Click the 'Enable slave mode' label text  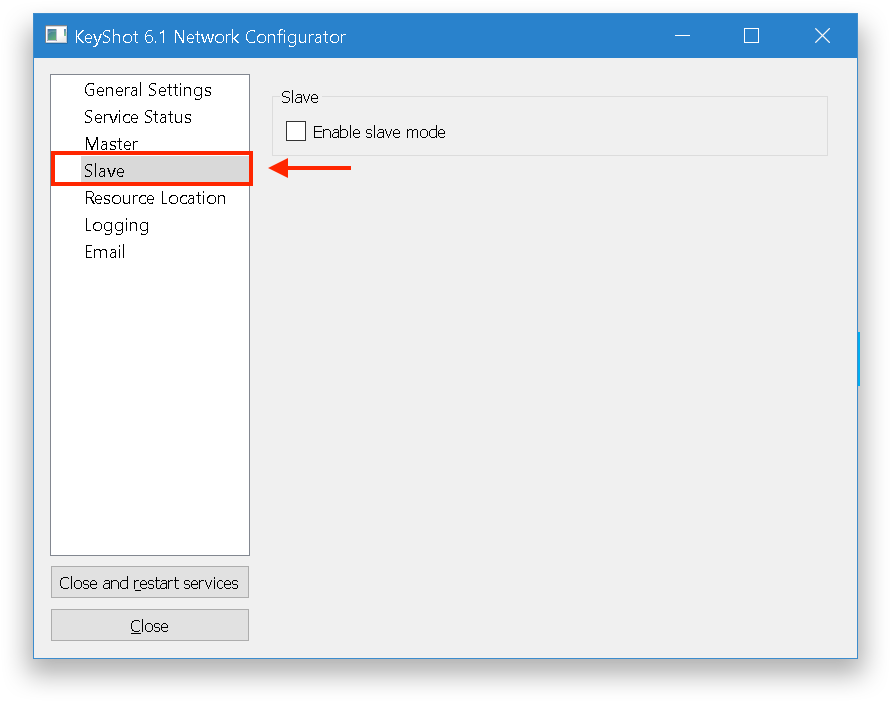(x=379, y=132)
